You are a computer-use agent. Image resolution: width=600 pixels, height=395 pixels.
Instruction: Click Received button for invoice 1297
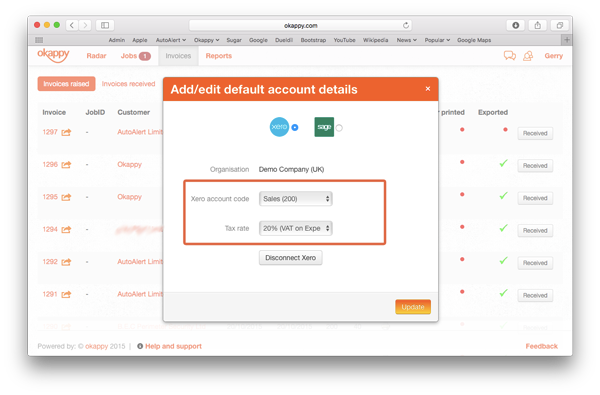[535, 133]
